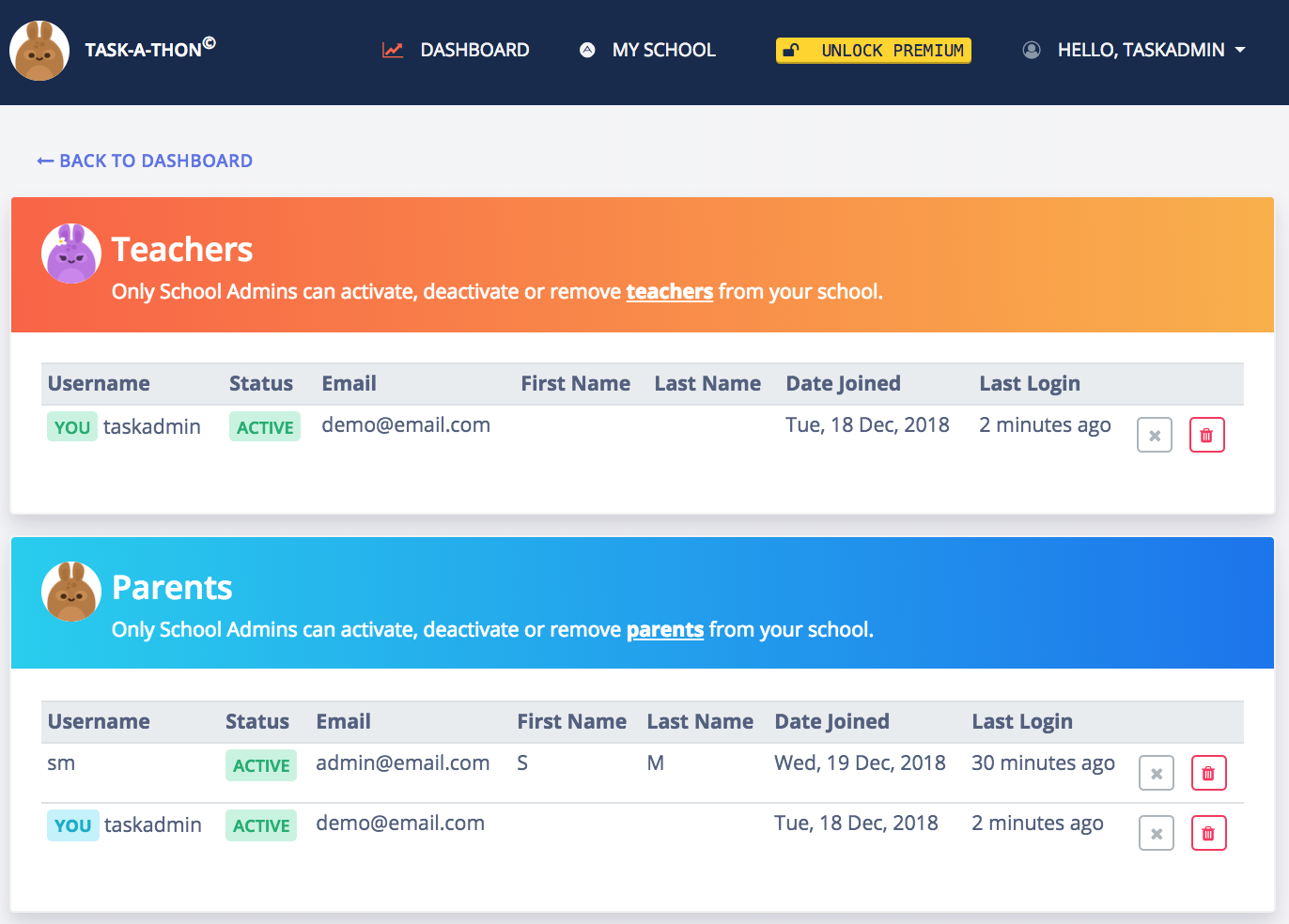Click username sm in Parents table
Viewport: 1289px width, 924px height.
tap(61, 762)
